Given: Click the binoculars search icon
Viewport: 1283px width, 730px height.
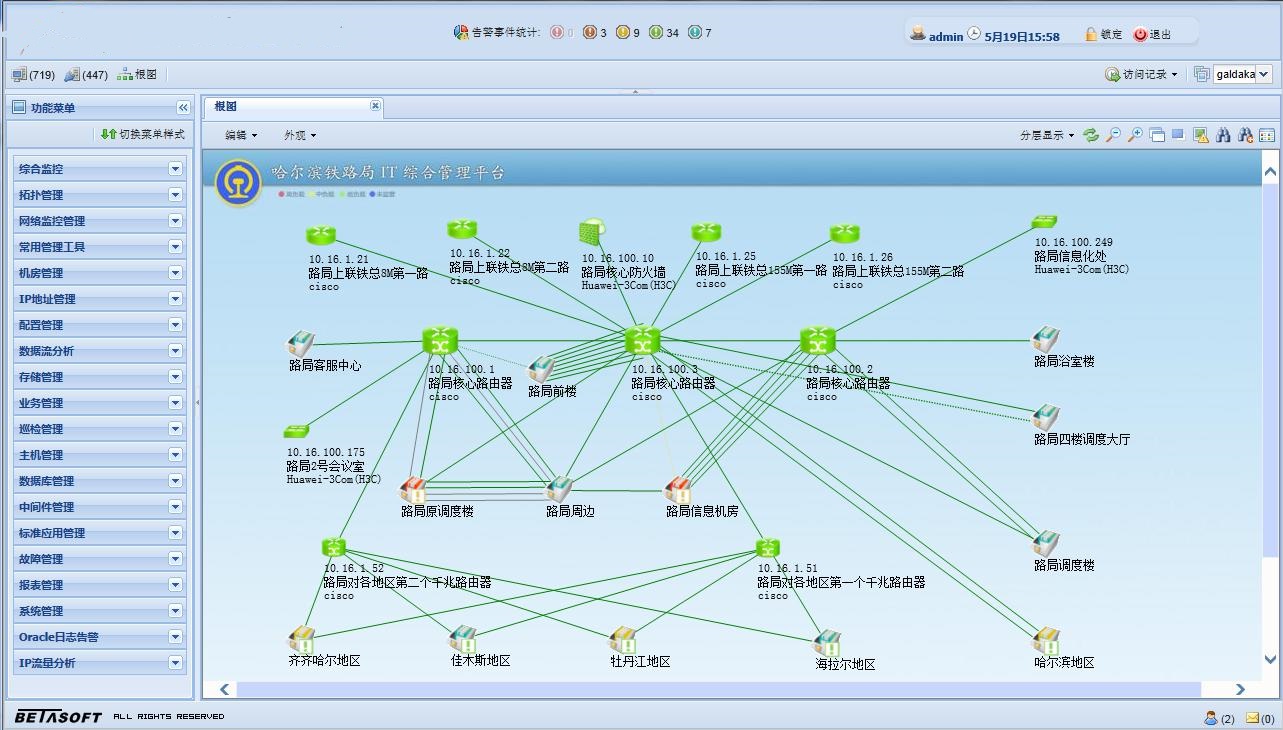Looking at the screenshot, I should click(1223, 135).
